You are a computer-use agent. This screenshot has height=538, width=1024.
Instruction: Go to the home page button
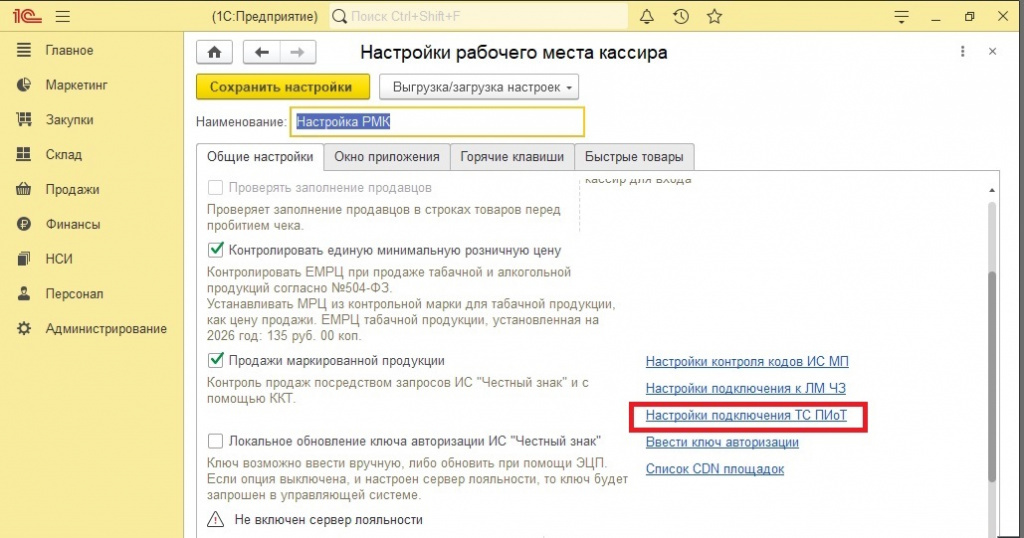(214, 52)
